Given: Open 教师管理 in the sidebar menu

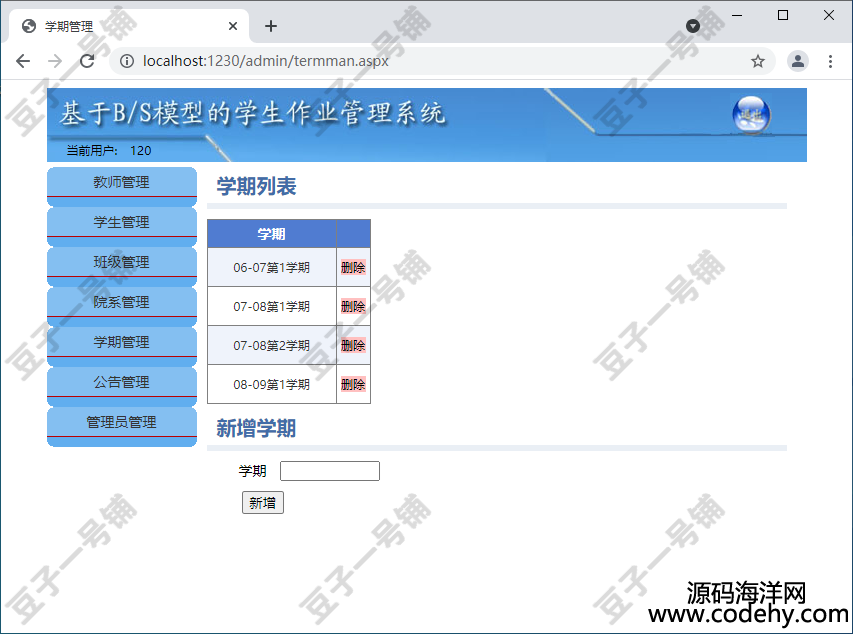Looking at the screenshot, I should [x=122, y=182].
